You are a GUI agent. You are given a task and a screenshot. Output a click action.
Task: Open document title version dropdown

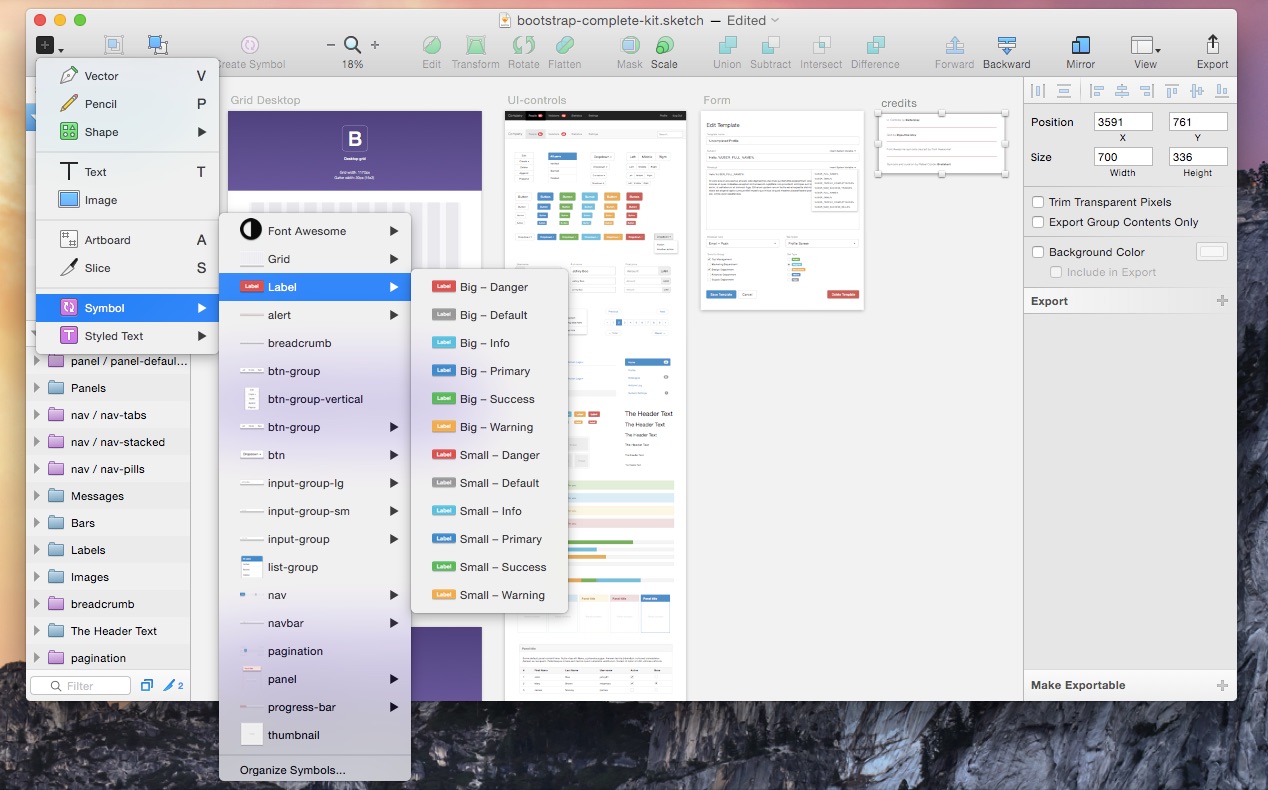[775, 20]
